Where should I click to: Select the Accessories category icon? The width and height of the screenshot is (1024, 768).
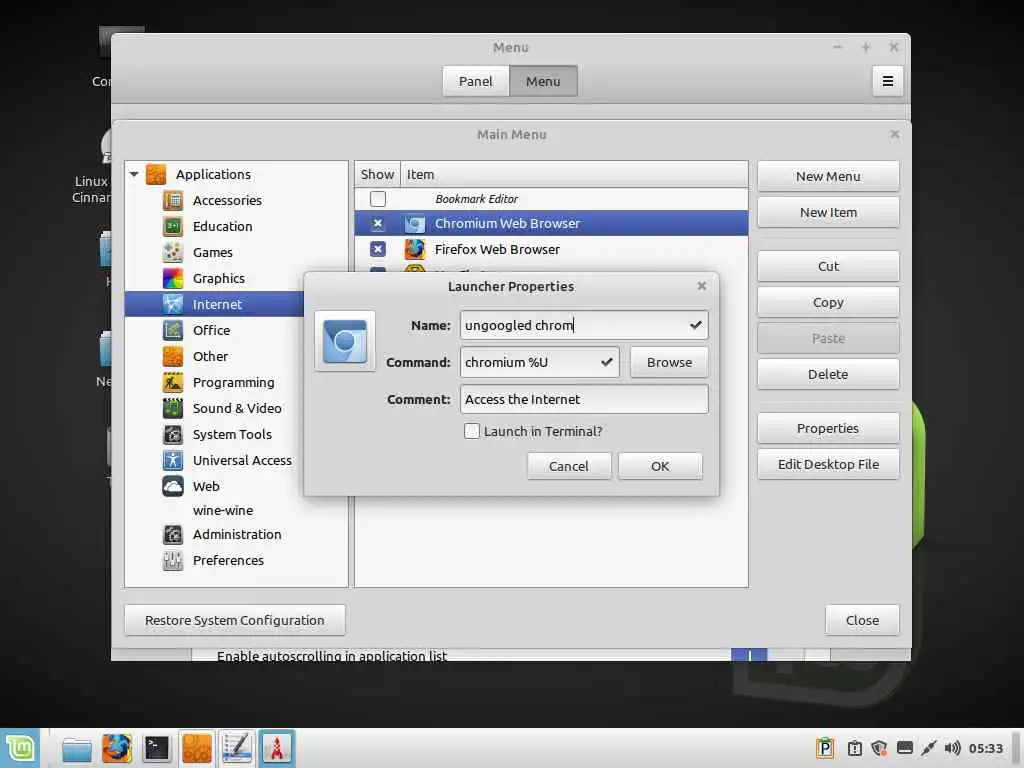173,200
